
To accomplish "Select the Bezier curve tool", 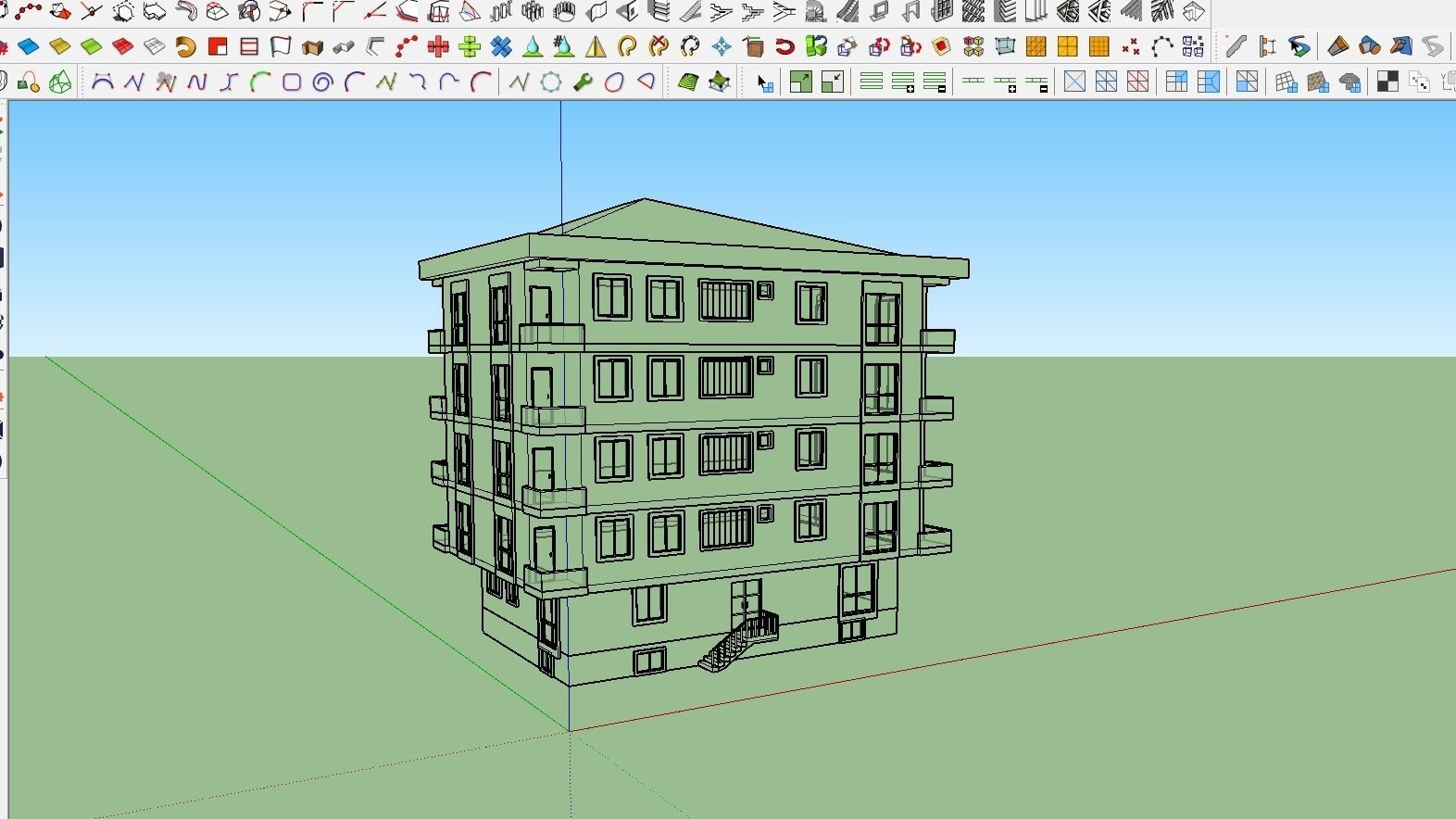I will click(x=103, y=82).
